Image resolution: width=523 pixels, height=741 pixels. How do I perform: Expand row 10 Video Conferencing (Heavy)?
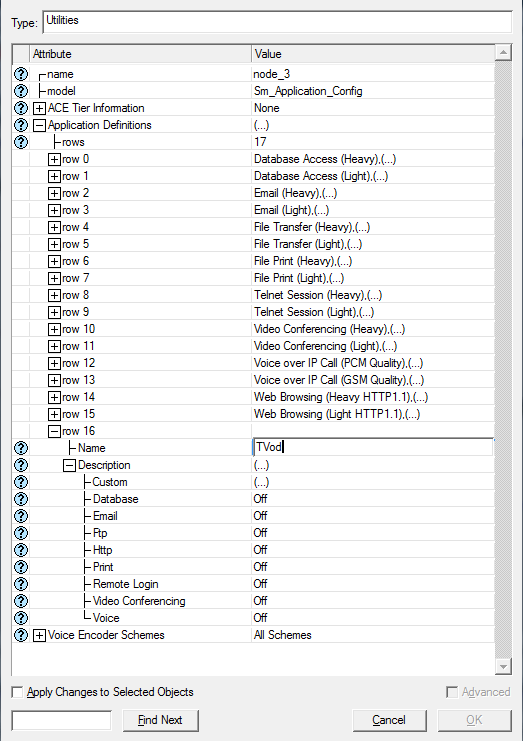54,330
